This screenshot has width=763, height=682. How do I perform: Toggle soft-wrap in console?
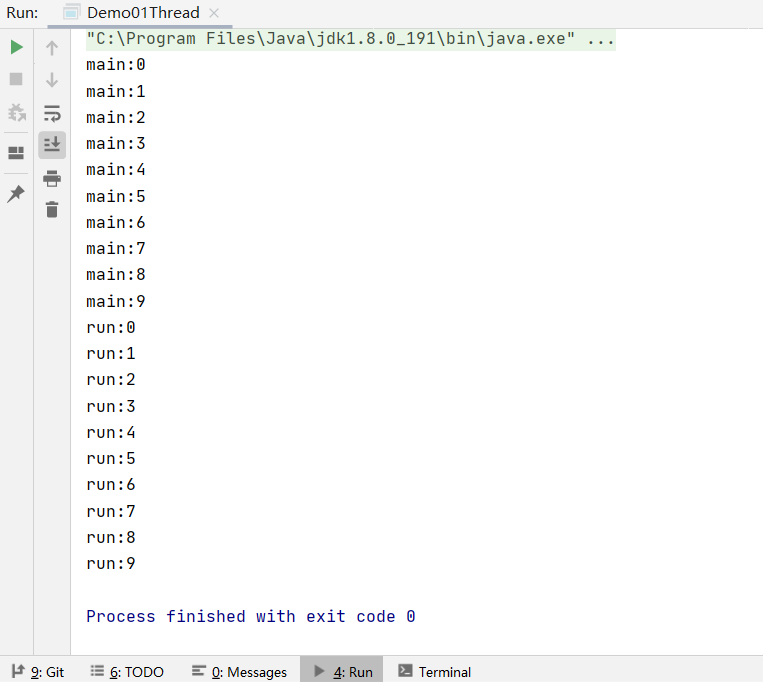click(x=52, y=113)
